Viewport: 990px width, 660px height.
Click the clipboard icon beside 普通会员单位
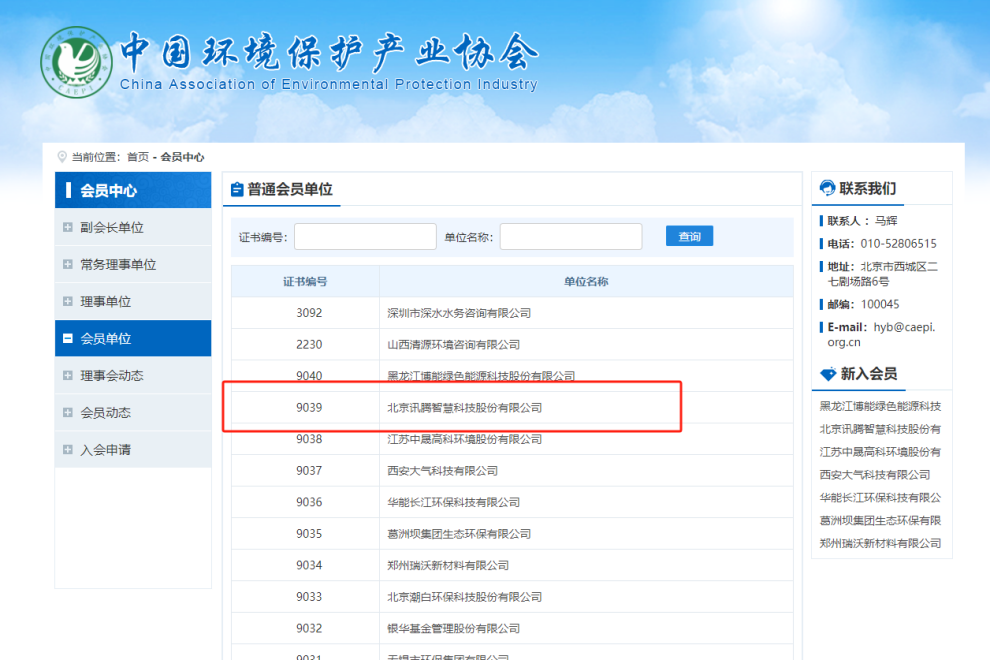click(237, 189)
